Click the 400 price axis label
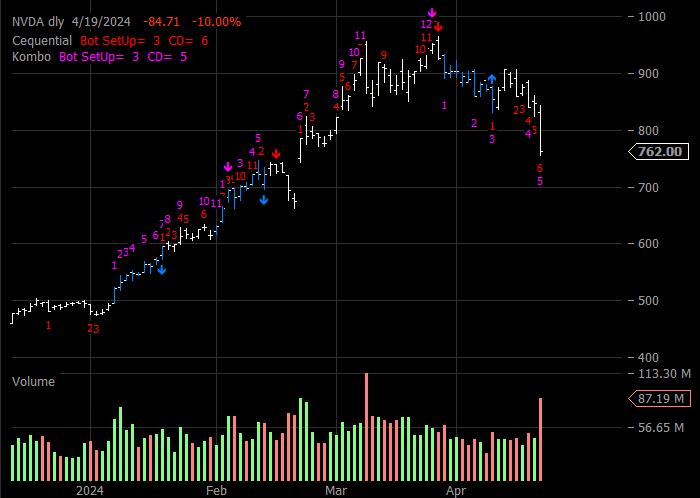Image resolution: width=700 pixels, height=498 pixels. (649, 357)
